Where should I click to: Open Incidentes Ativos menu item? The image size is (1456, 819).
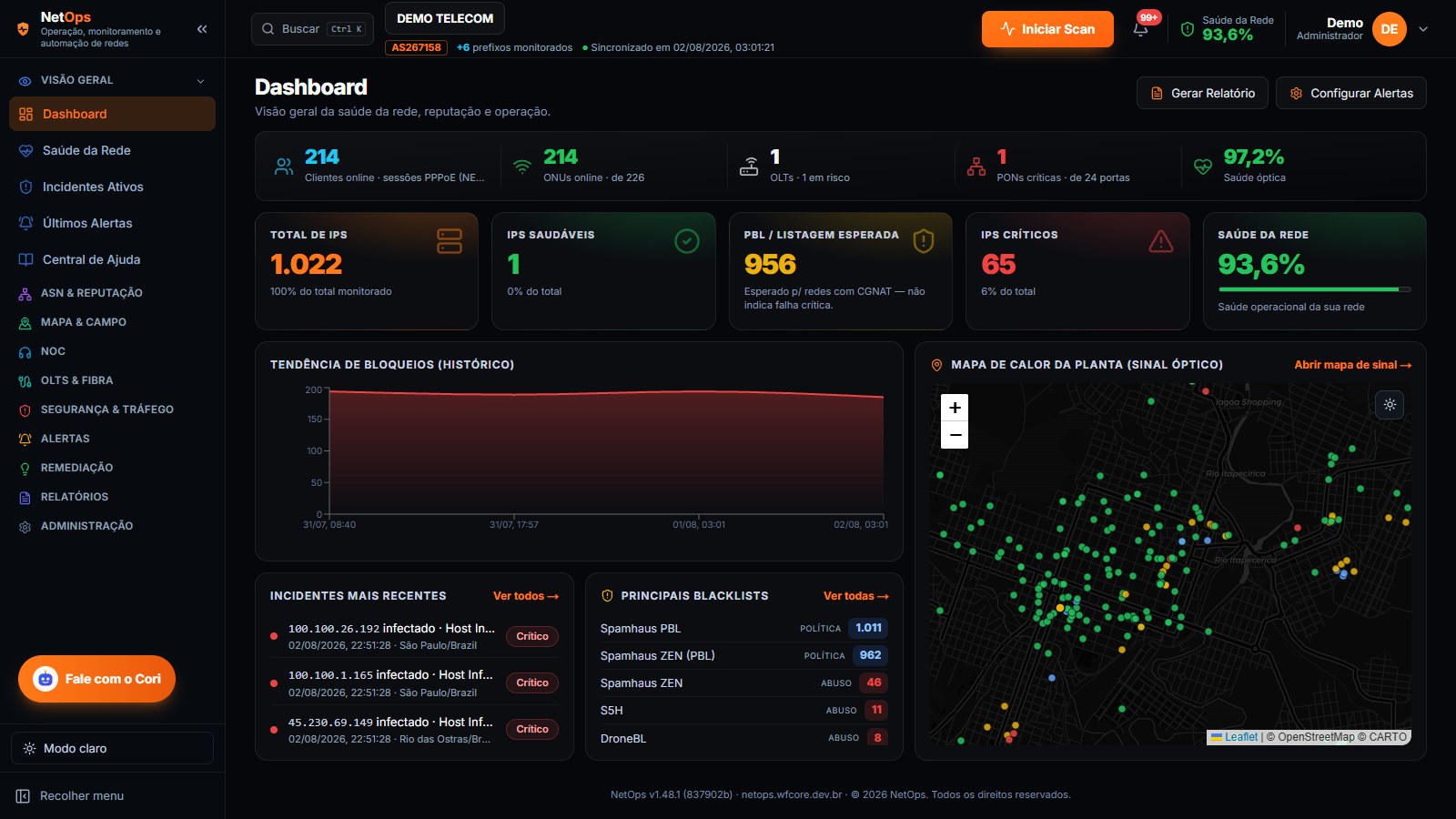point(112,187)
